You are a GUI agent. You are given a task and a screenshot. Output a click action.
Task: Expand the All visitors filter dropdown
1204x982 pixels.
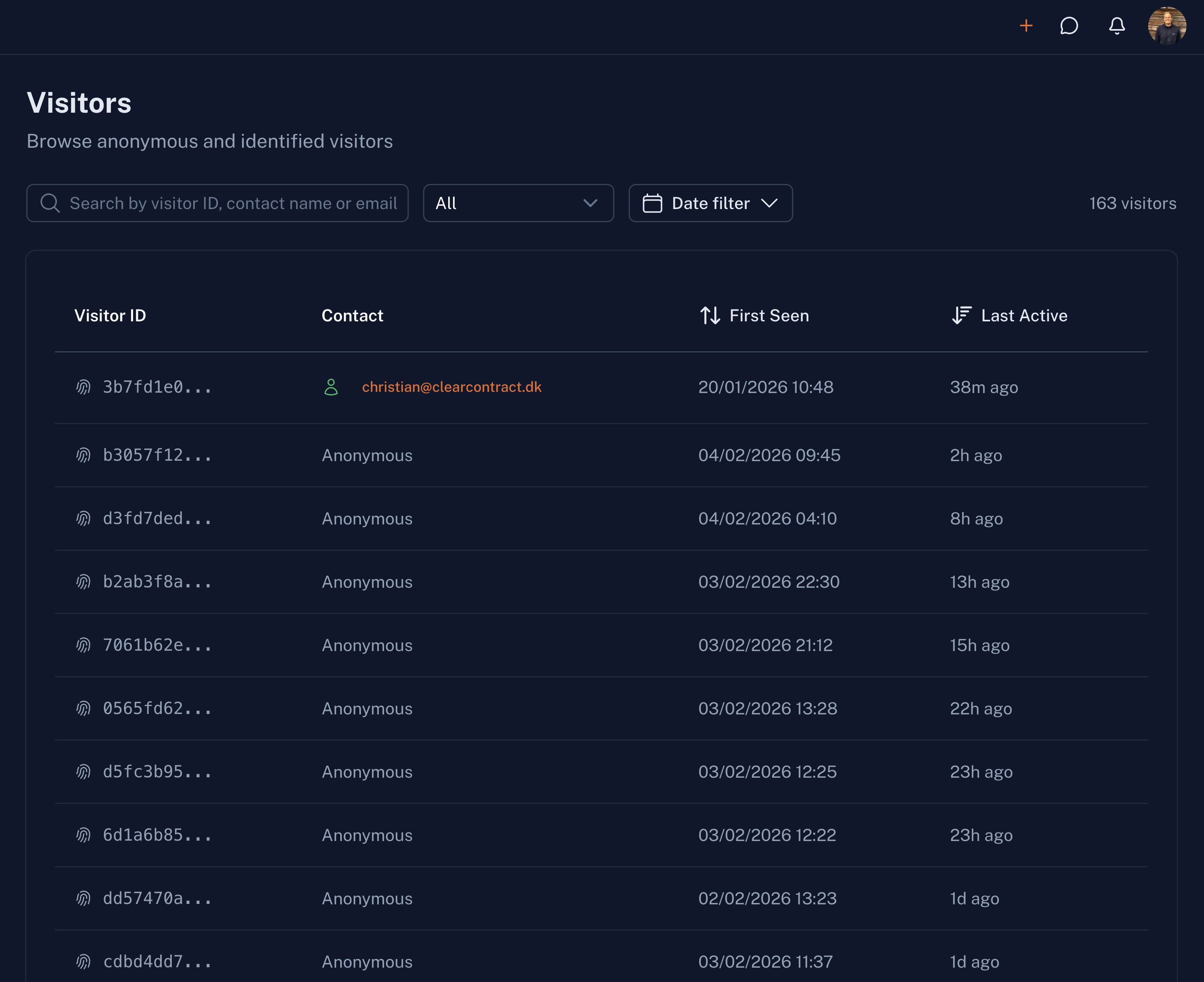coord(518,203)
